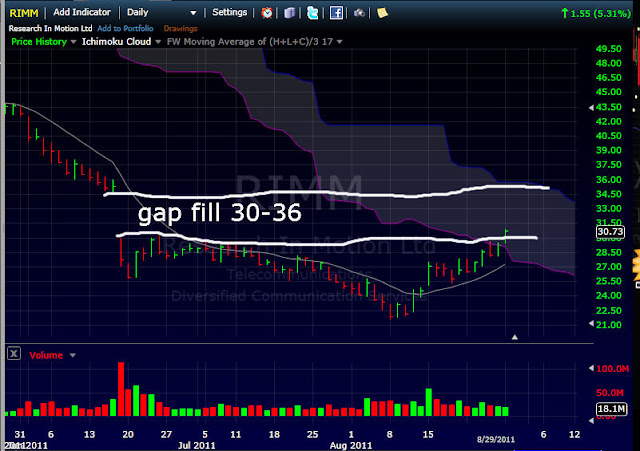
Task: Expand the FW Moving Average dropdown arrow
Action: [339, 42]
